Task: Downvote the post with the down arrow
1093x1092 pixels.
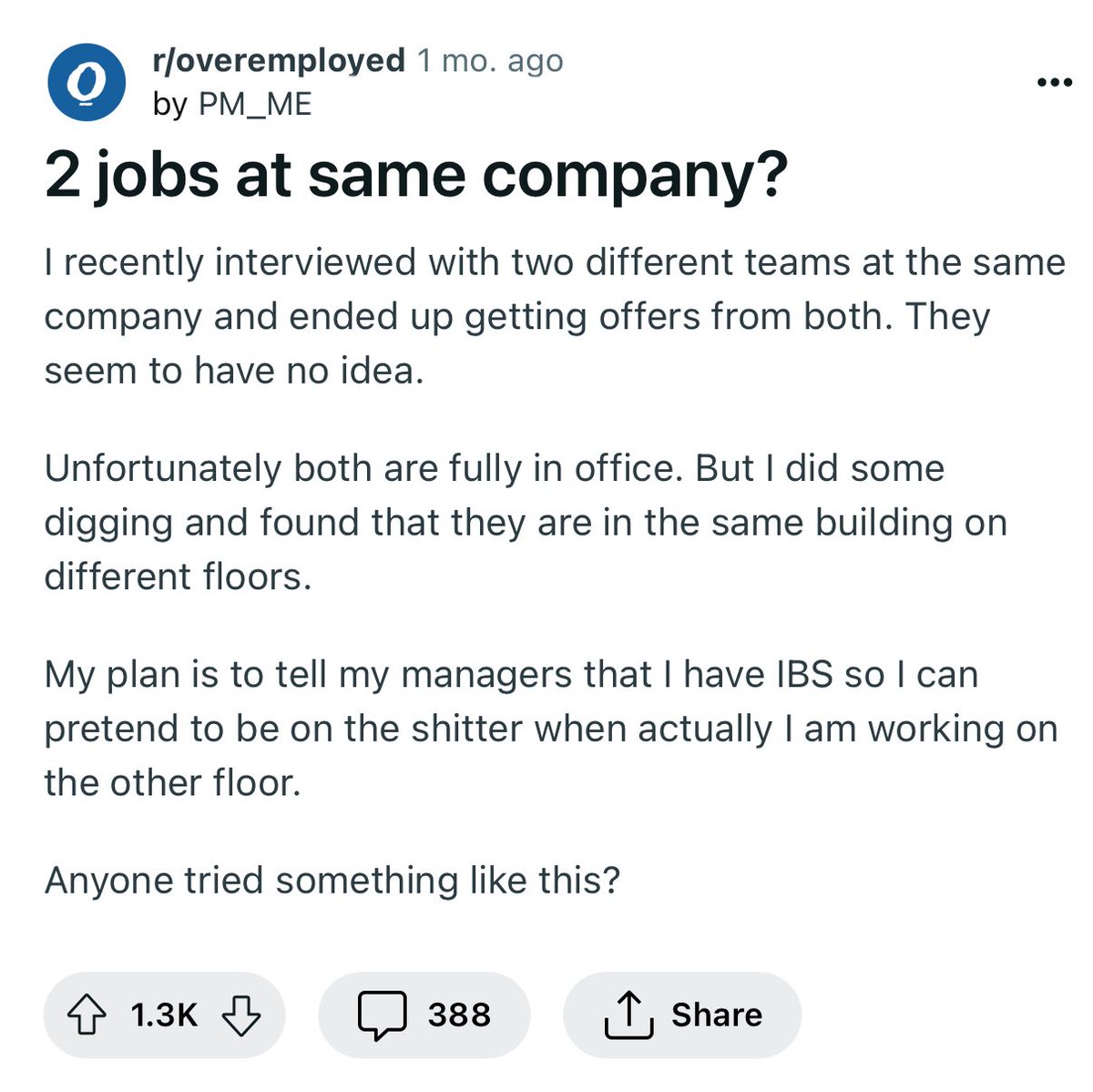Action: point(241,1015)
